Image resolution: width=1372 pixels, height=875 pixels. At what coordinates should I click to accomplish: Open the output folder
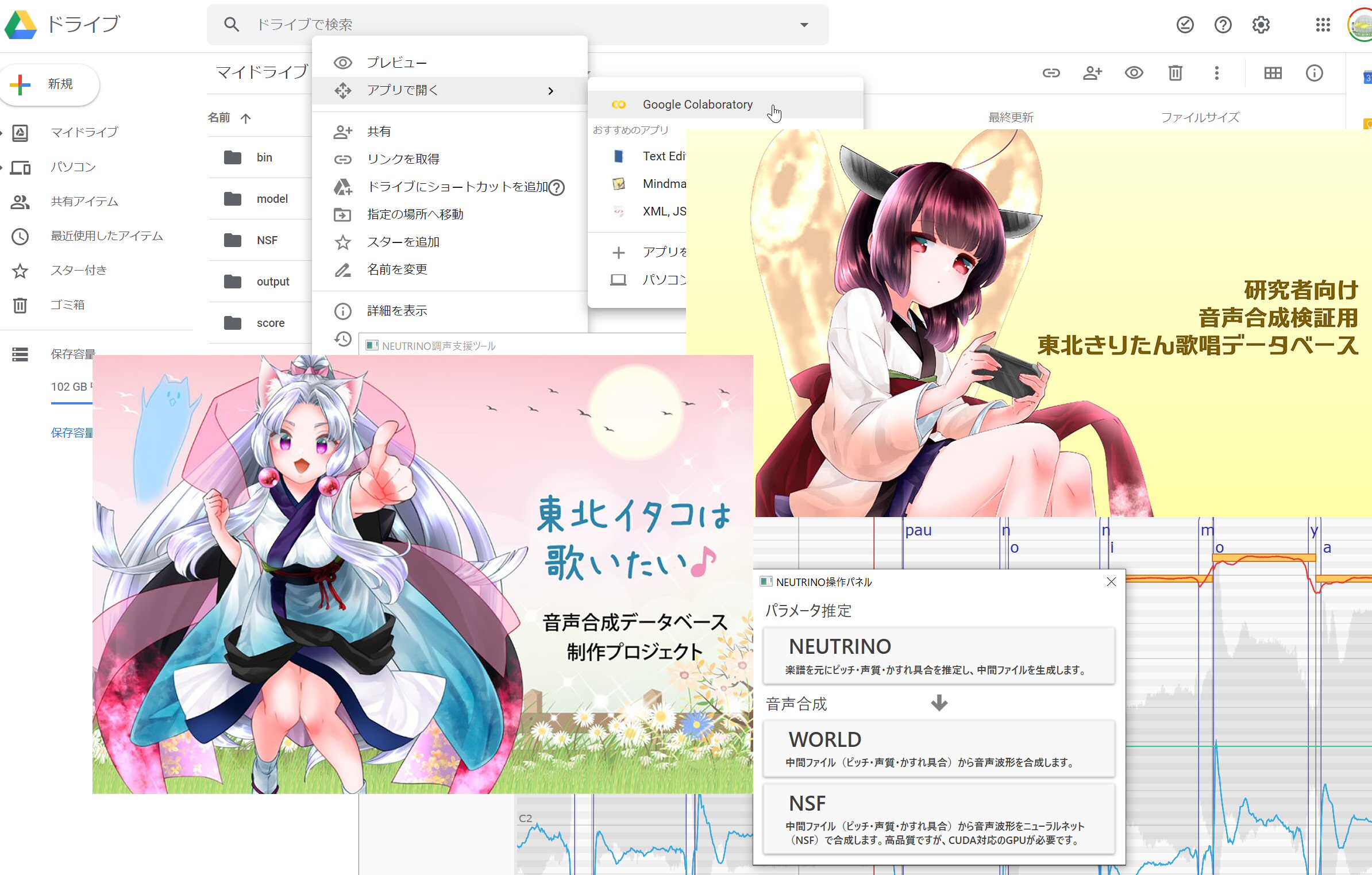pyautogui.click(x=260, y=282)
